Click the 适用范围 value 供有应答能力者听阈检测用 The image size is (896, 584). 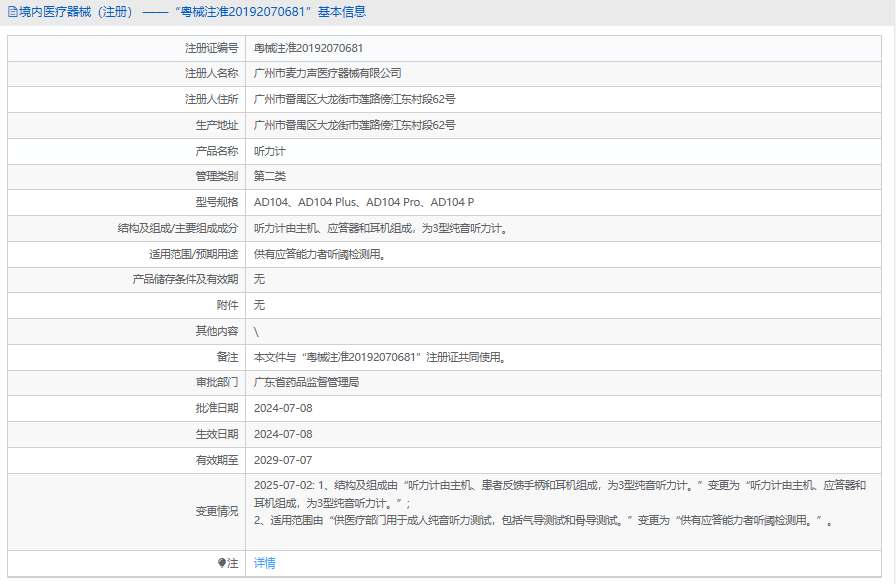click(320, 254)
